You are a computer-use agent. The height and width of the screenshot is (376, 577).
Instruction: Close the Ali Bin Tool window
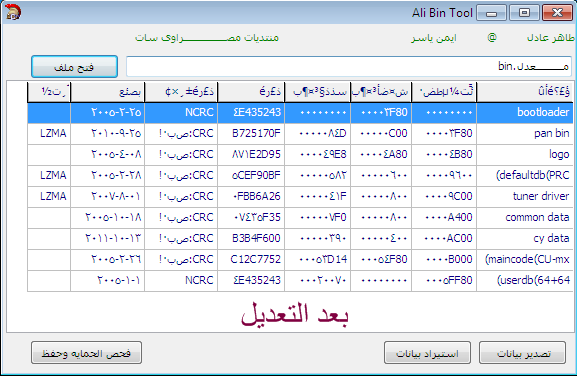(x=557, y=13)
